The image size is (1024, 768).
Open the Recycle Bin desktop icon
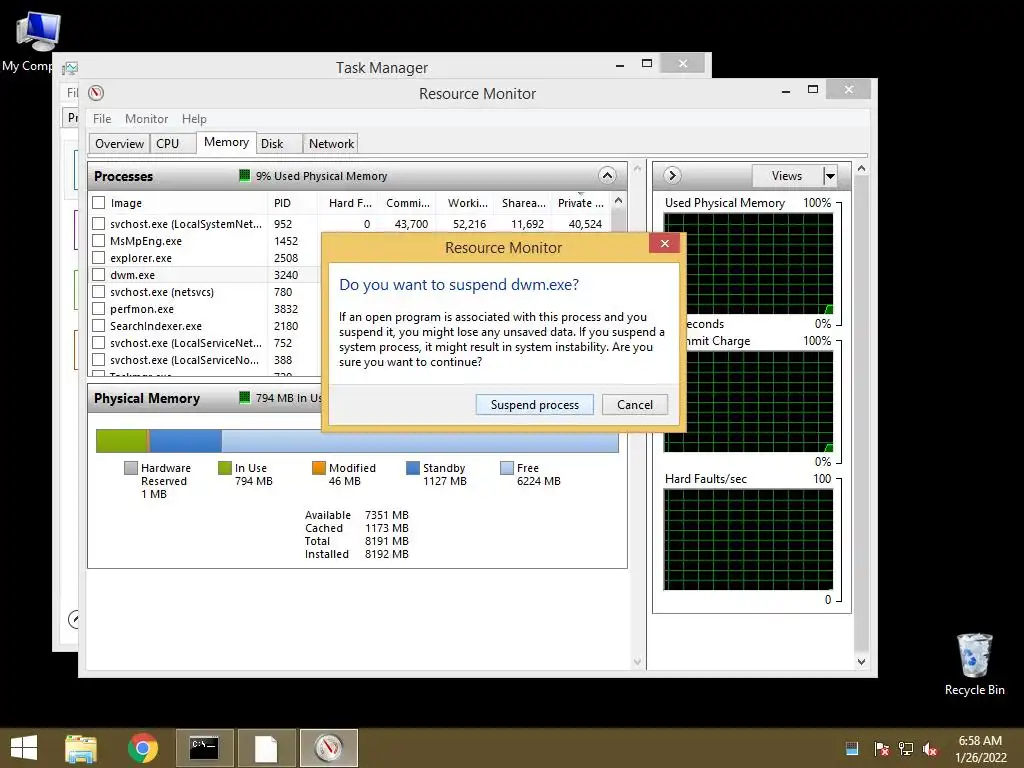coord(974,665)
